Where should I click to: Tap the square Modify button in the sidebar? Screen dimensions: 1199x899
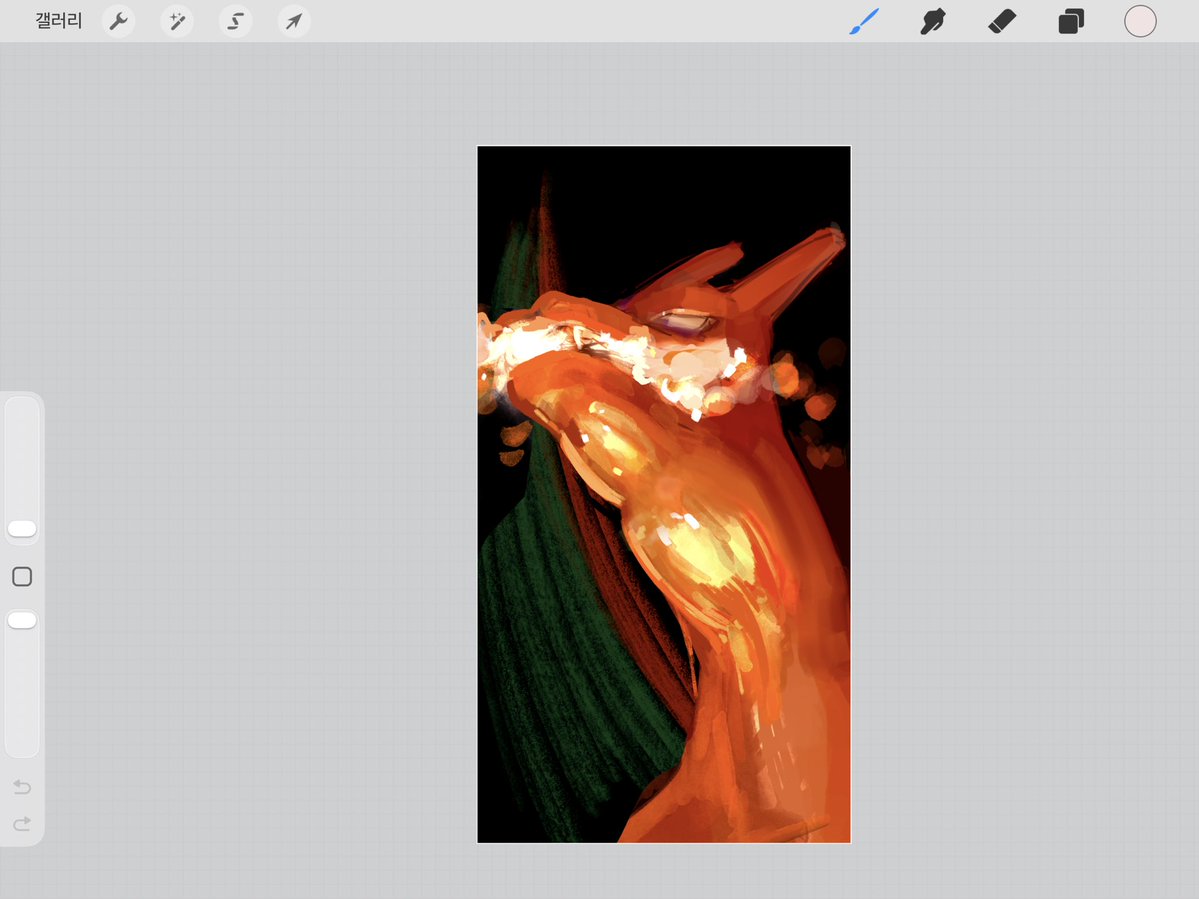click(22, 576)
